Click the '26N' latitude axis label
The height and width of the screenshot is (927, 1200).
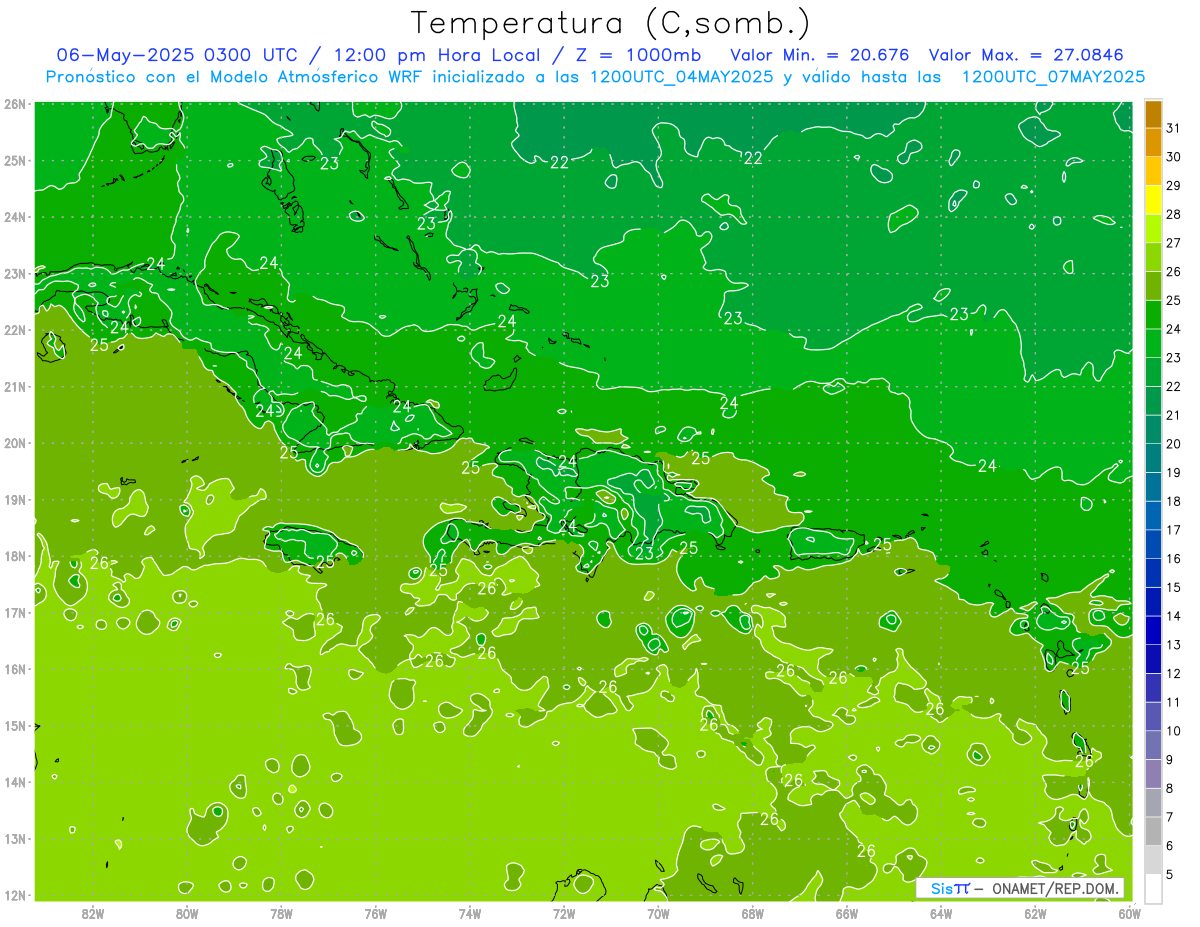click(x=15, y=104)
